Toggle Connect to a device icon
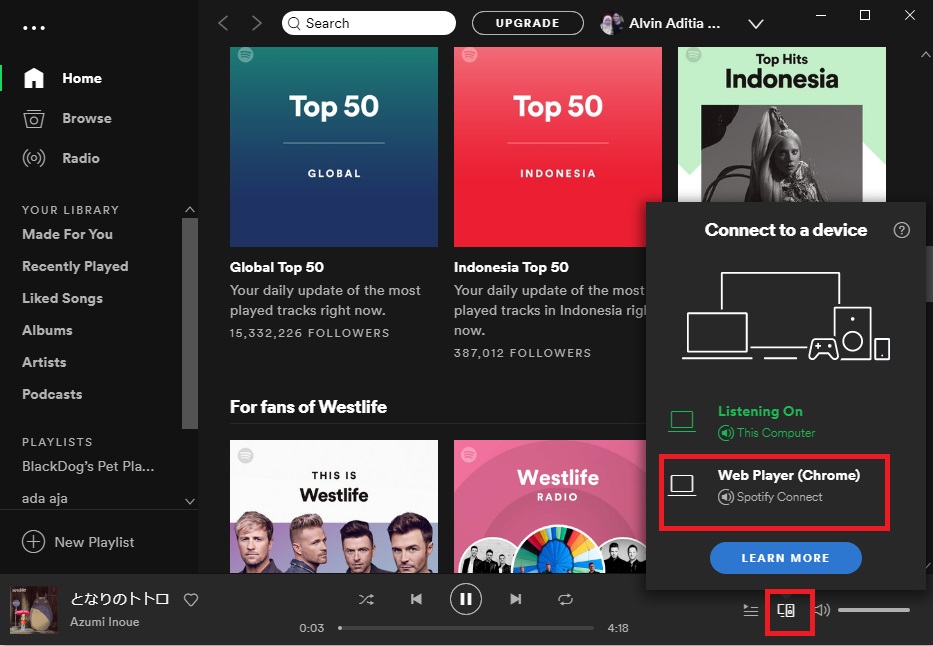Image resolution: width=933 pixels, height=646 pixels. (786, 610)
